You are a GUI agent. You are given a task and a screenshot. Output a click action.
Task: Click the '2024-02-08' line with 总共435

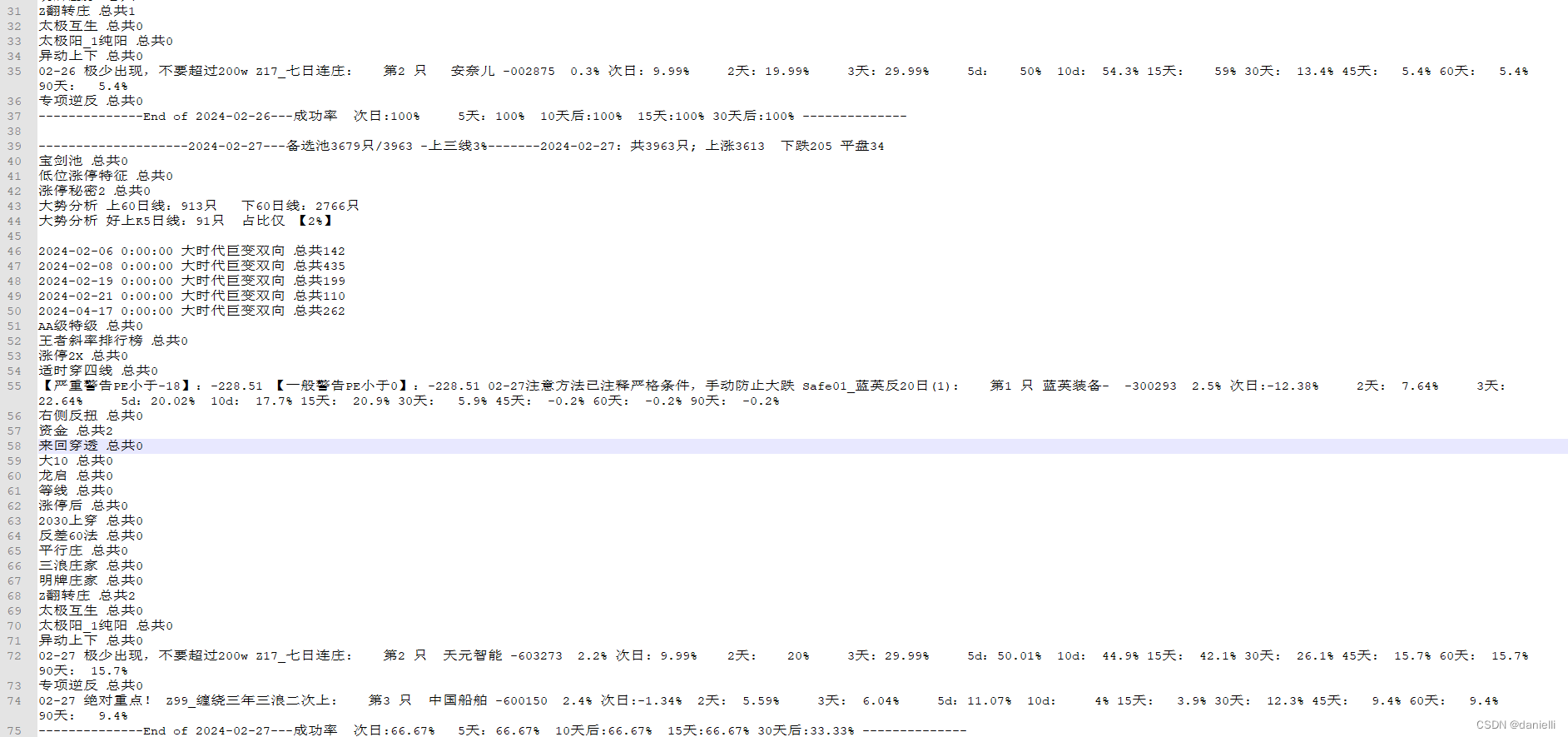pos(191,266)
